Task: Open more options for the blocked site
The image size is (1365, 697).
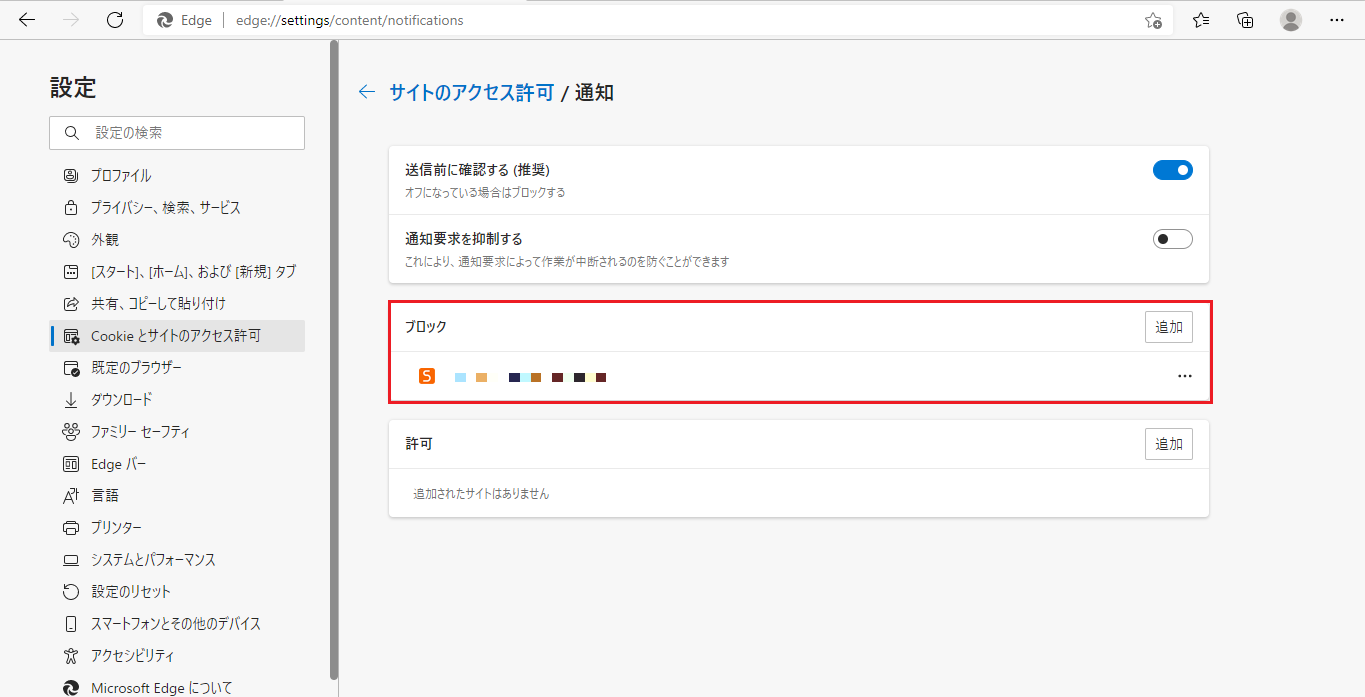Action: pos(1185,376)
